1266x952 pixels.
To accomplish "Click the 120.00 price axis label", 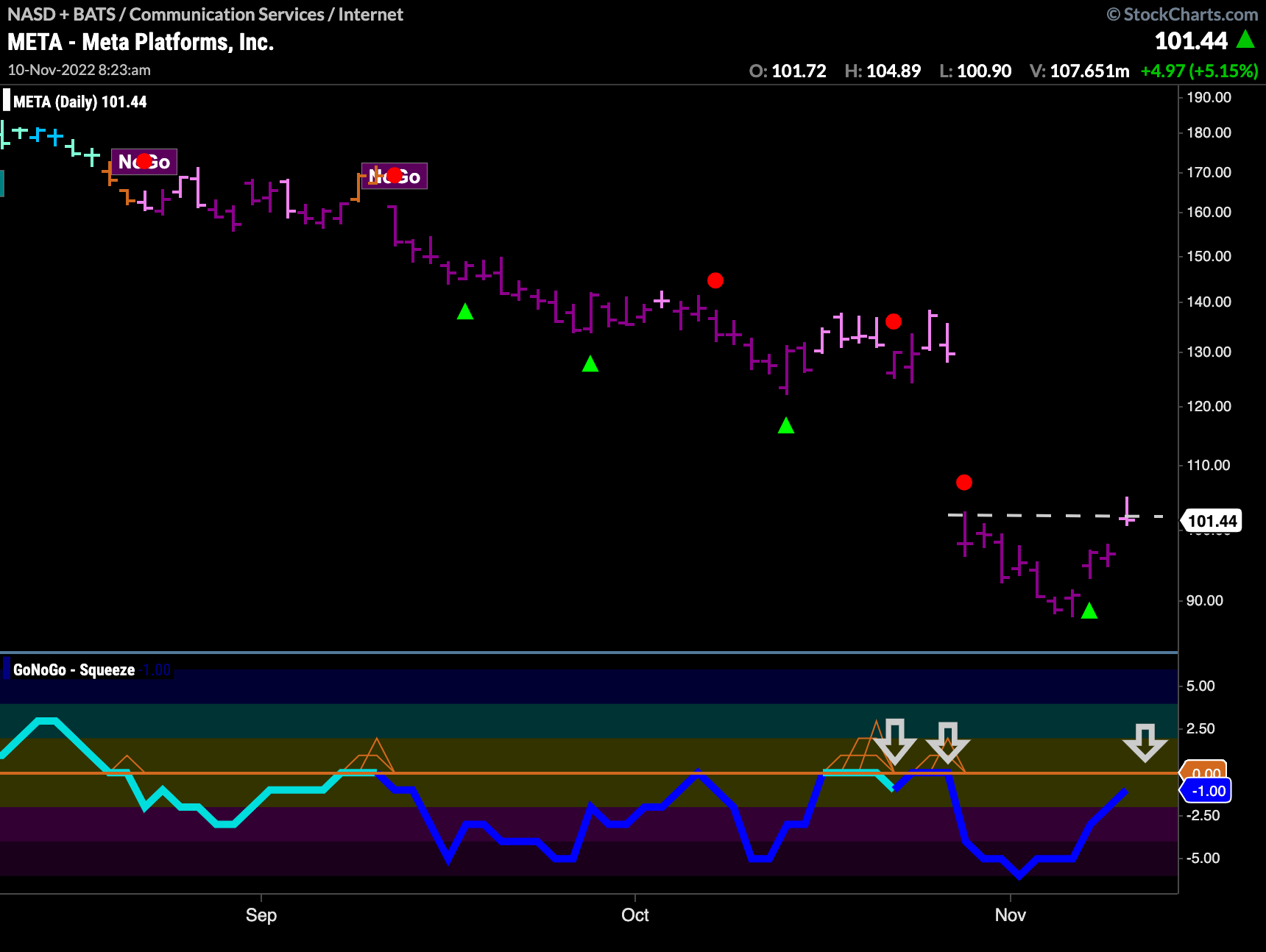I will coord(1209,406).
